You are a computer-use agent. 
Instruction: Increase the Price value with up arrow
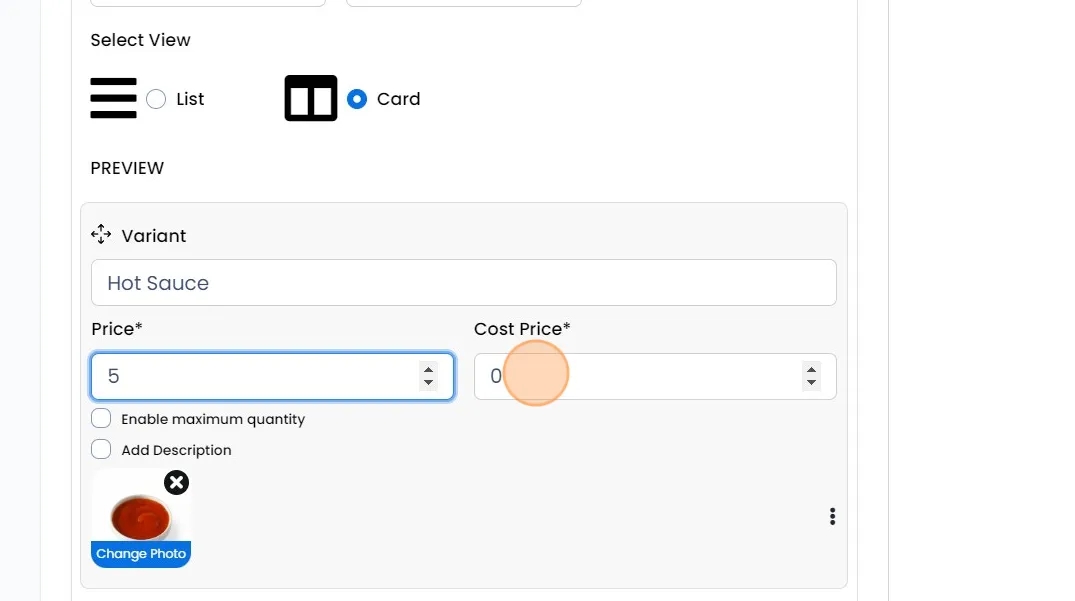pyautogui.click(x=428, y=369)
